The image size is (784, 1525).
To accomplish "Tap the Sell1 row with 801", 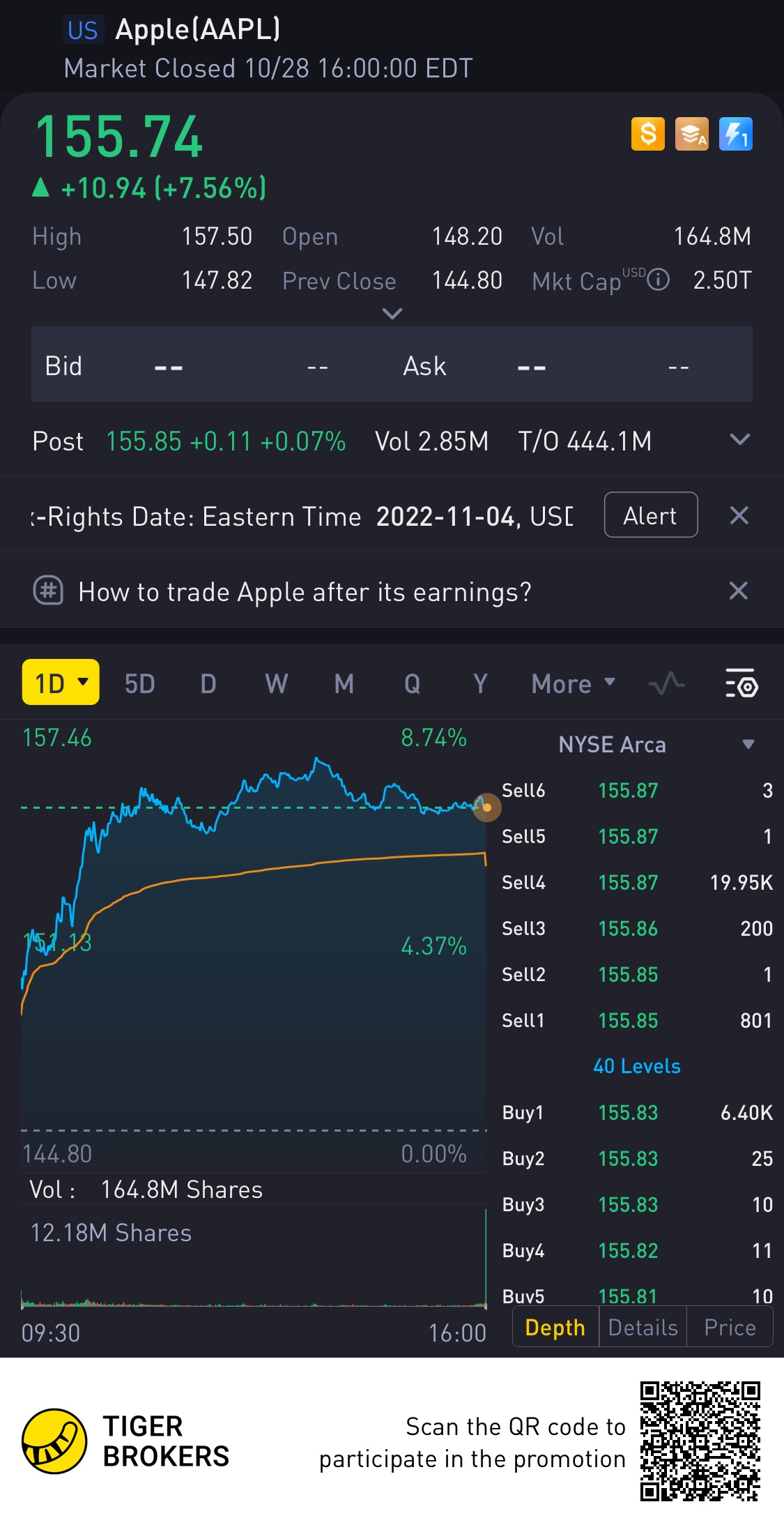I will [x=637, y=1021].
